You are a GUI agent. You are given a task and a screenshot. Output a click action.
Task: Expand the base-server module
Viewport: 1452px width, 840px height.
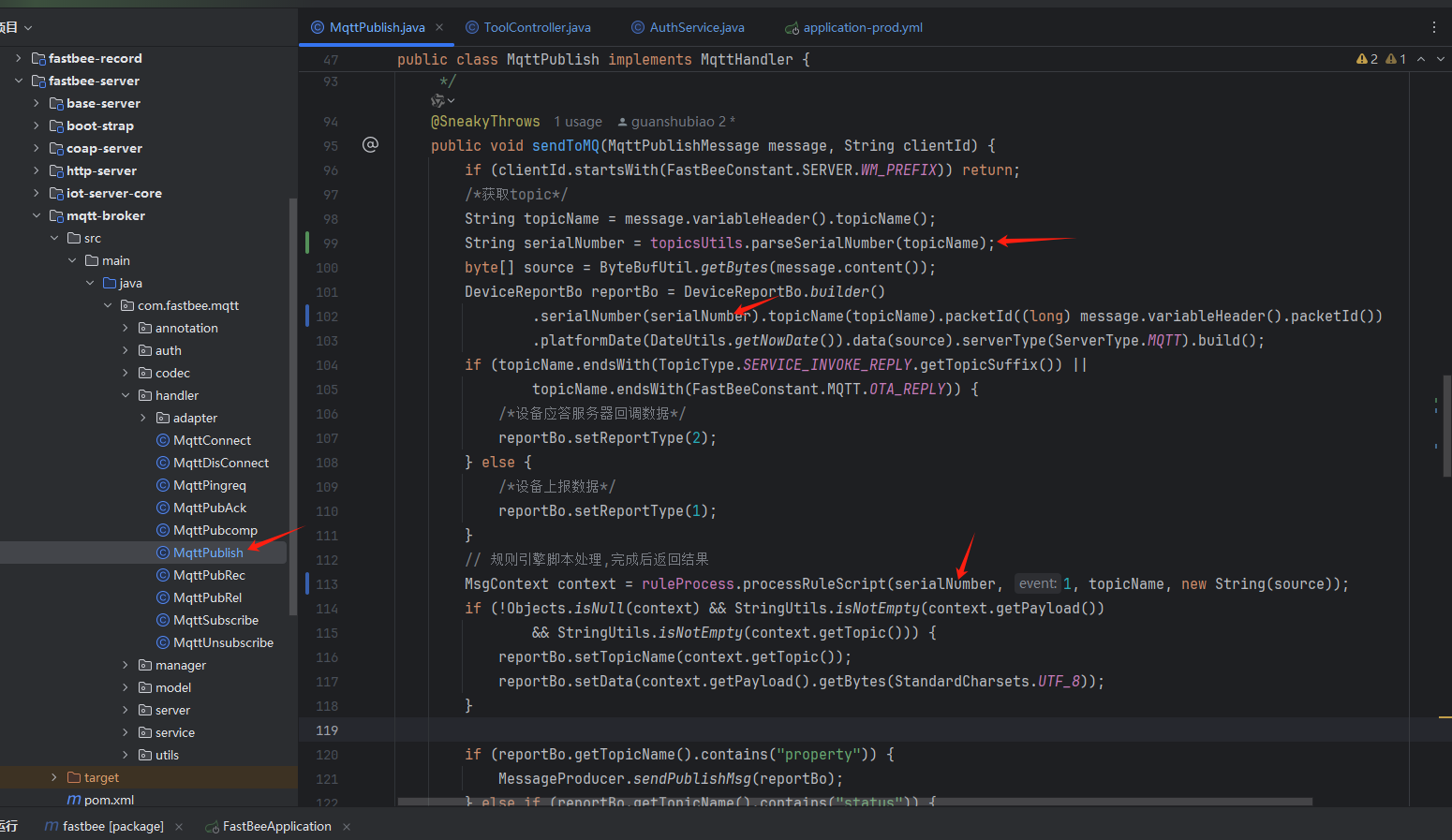[36, 103]
